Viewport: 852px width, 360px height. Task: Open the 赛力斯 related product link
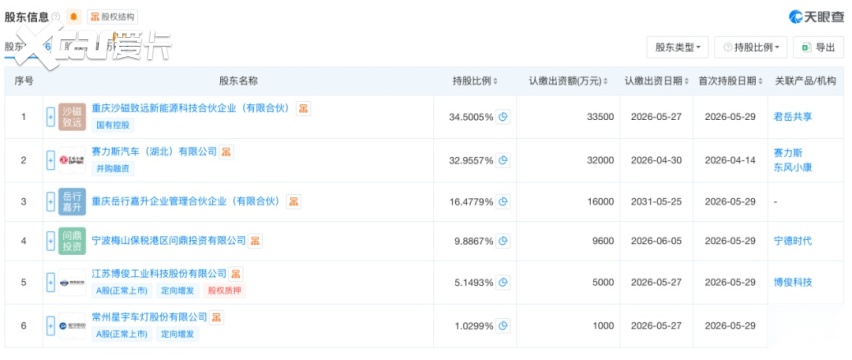click(788, 153)
